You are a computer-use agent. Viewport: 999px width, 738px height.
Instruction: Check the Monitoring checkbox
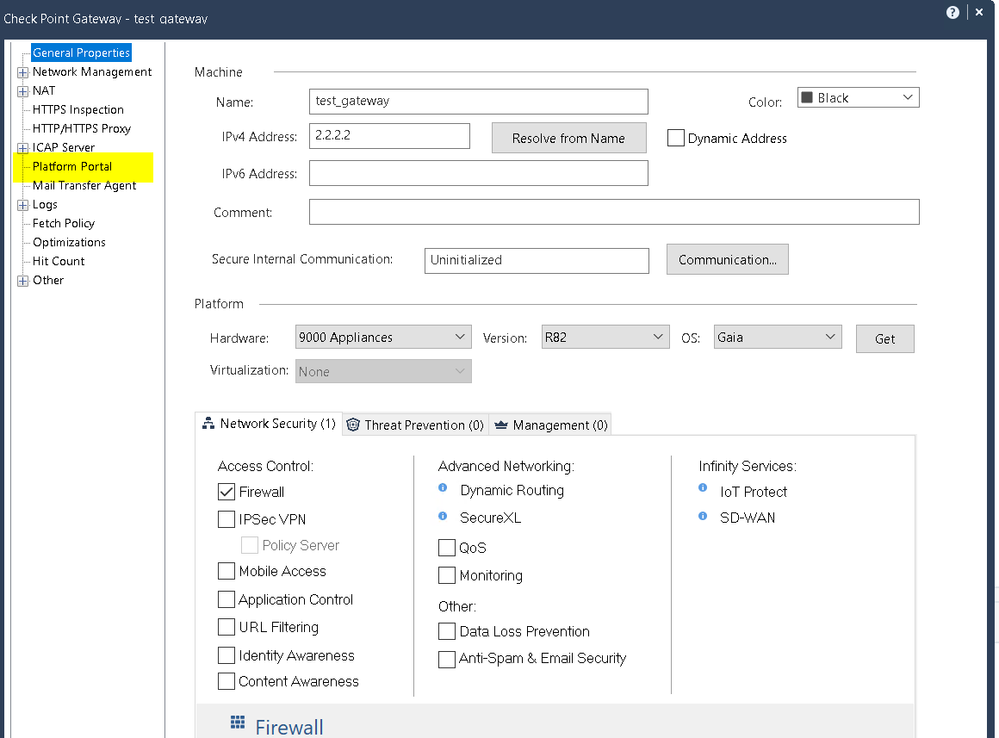click(447, 575)
